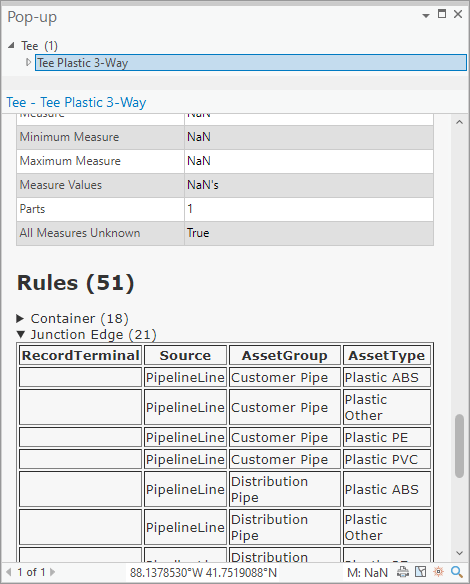Click the pan to feature map icon

[x=420, y=571]
